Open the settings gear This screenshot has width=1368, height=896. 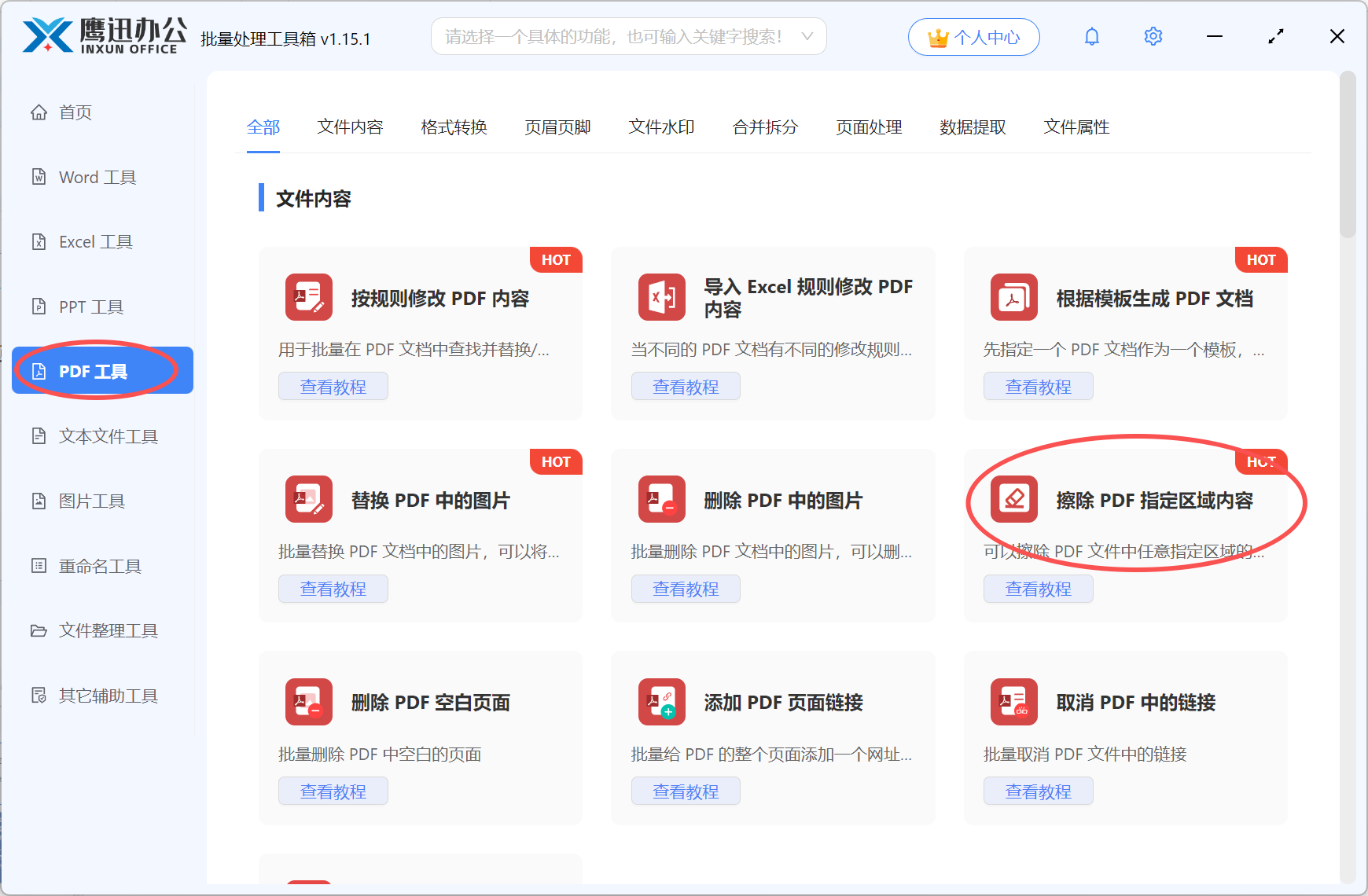[1153, 35]
